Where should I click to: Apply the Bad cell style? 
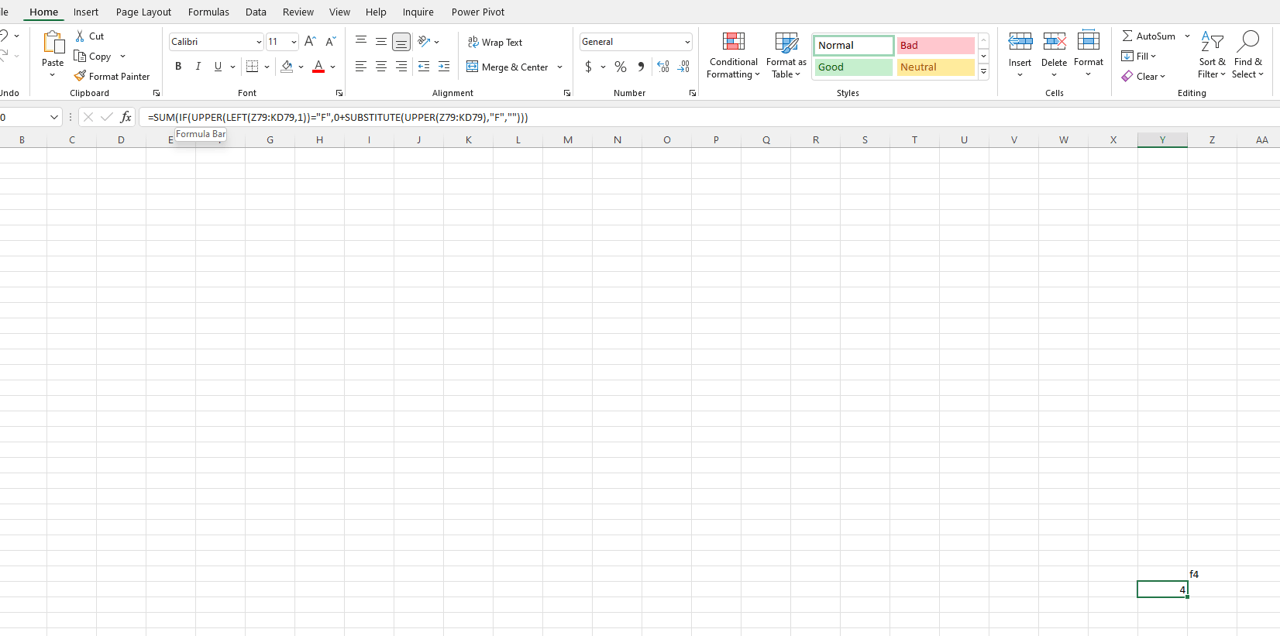tap(935, 45)
